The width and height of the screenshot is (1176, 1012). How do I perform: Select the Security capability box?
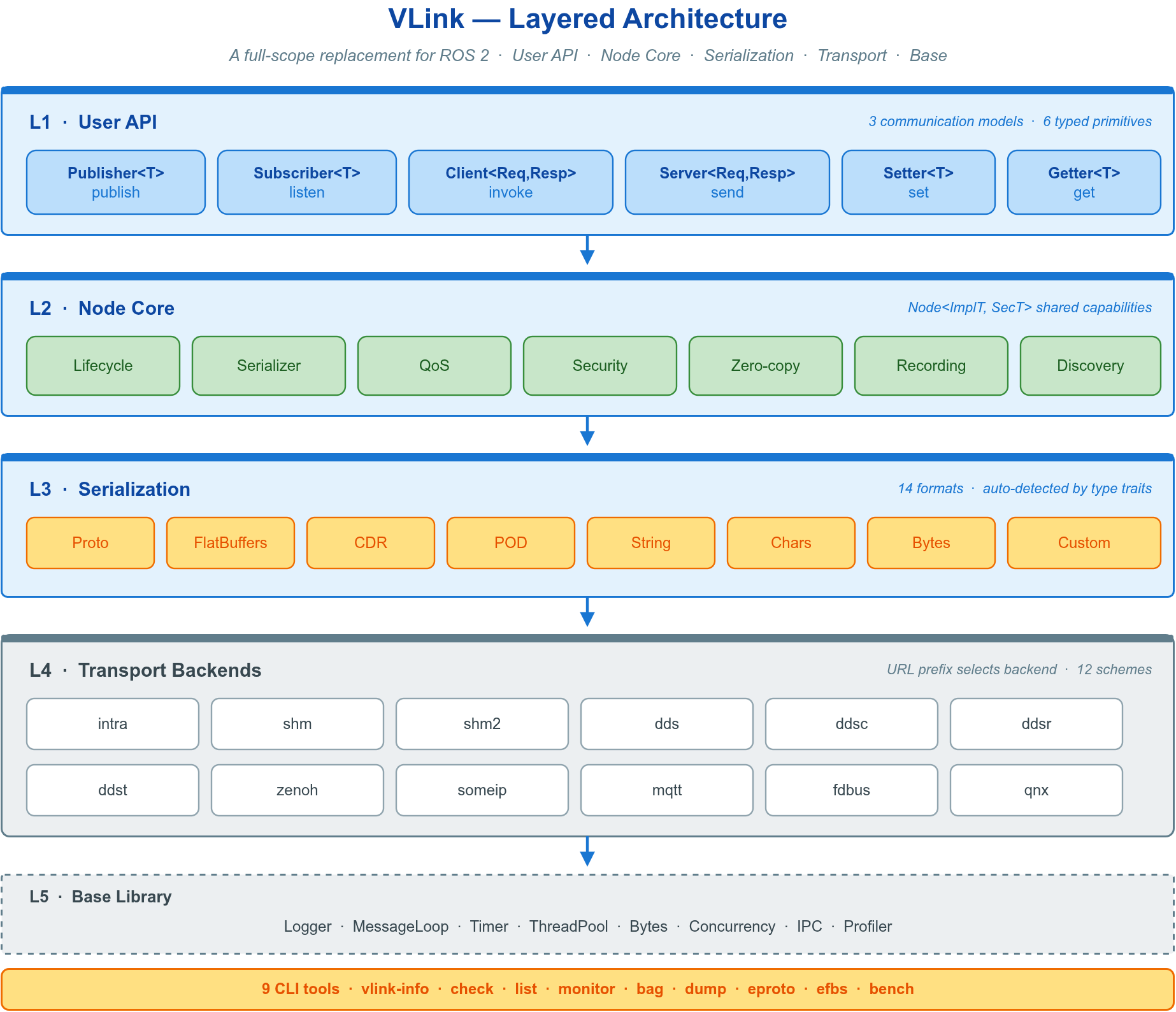(600, 366)
